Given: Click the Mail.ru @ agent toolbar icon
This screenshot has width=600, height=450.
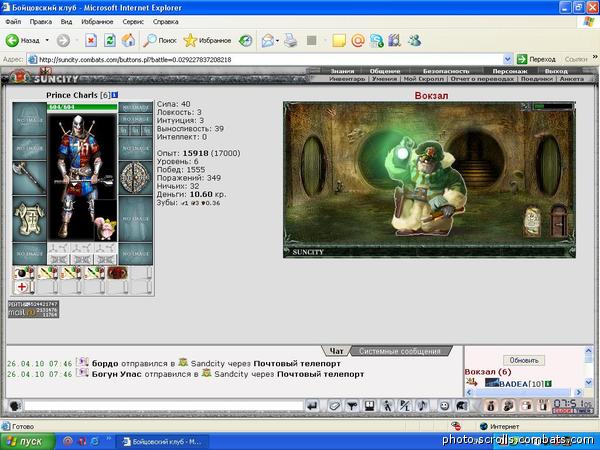Looking at the screenshot, I should click(x=358, y=40).
